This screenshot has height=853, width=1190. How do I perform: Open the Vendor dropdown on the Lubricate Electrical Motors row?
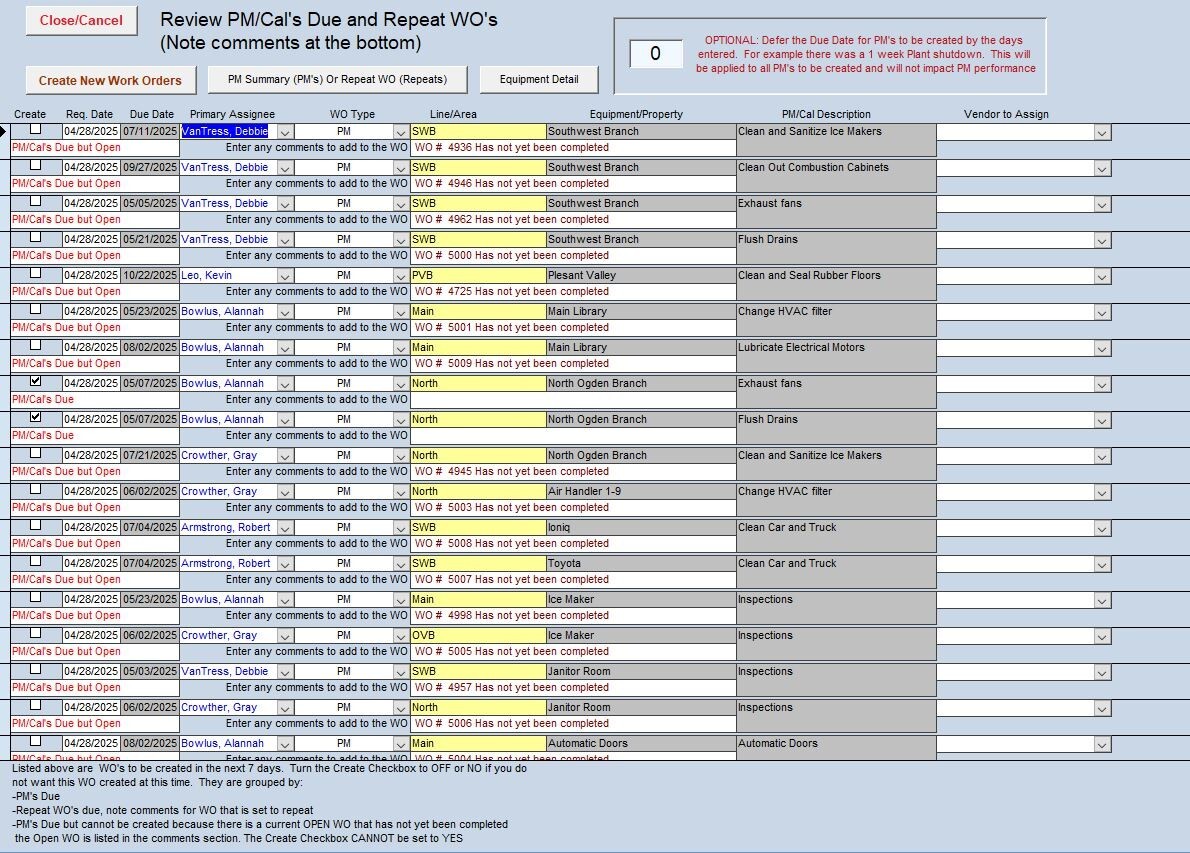click(x=1102, y=347)
